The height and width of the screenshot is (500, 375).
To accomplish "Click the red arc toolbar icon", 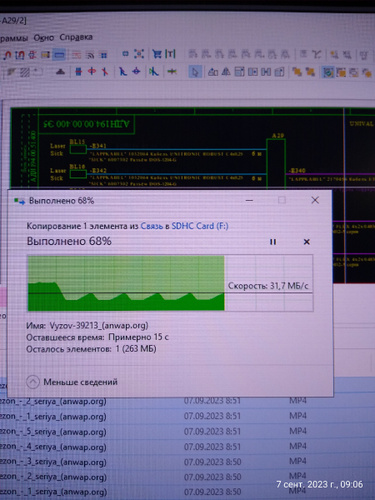I will click(7, 55).
